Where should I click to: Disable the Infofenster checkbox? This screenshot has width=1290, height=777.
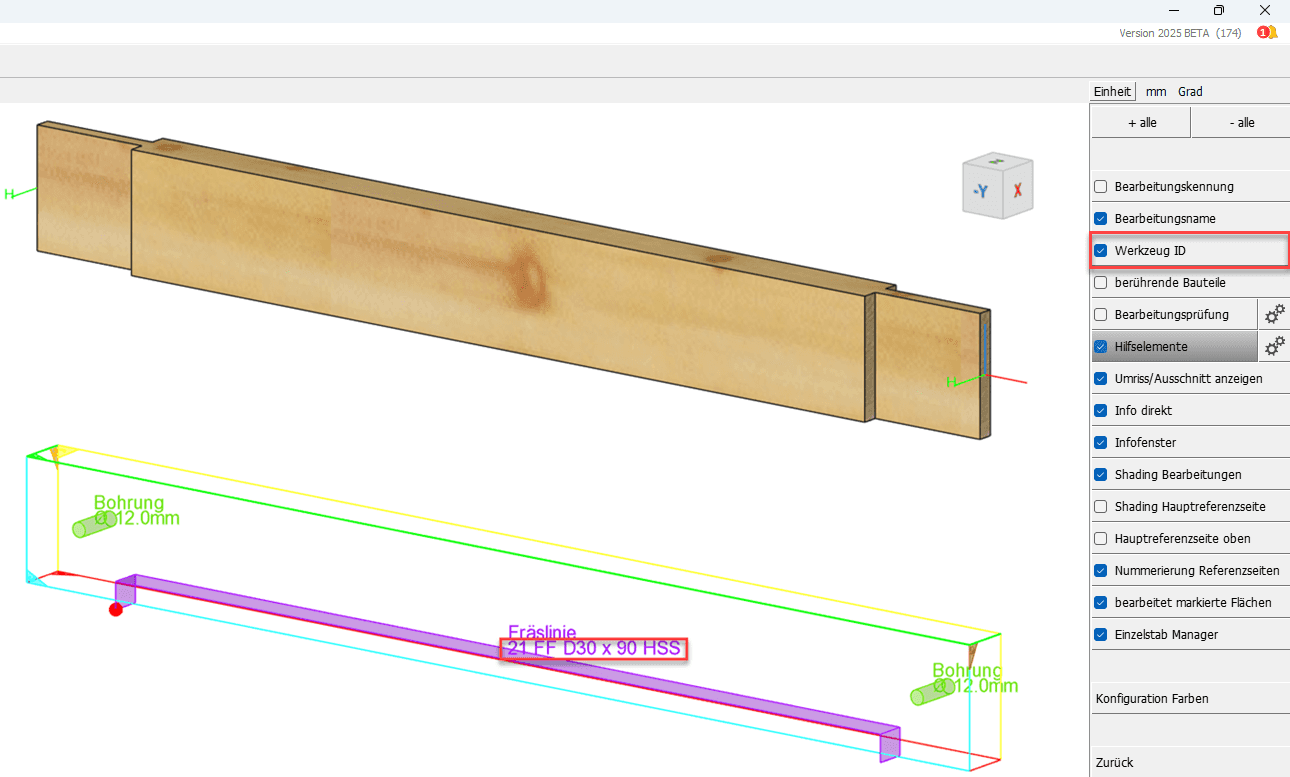pyautogui.click(x=1100, y=442)
